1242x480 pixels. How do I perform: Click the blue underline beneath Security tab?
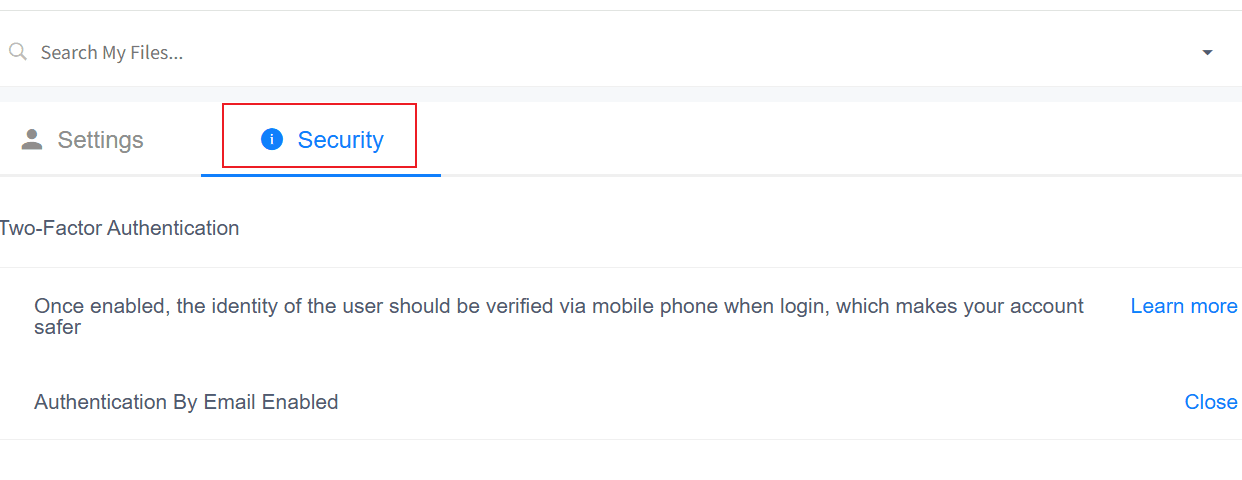[320, 175]
